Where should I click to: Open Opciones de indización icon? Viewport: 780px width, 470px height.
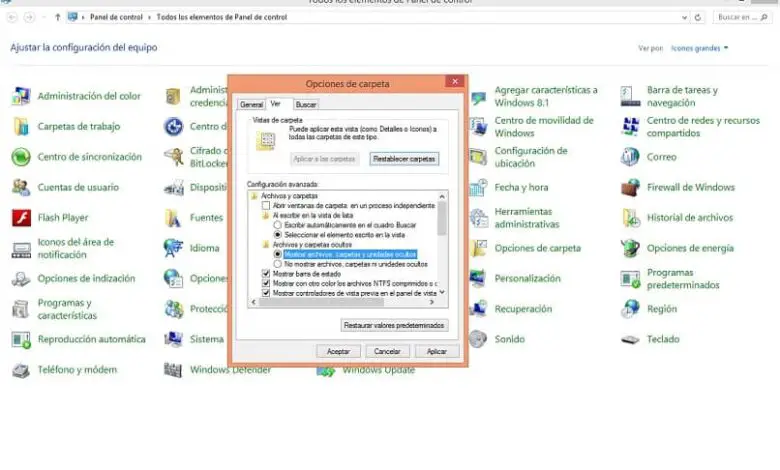point(21,279)
